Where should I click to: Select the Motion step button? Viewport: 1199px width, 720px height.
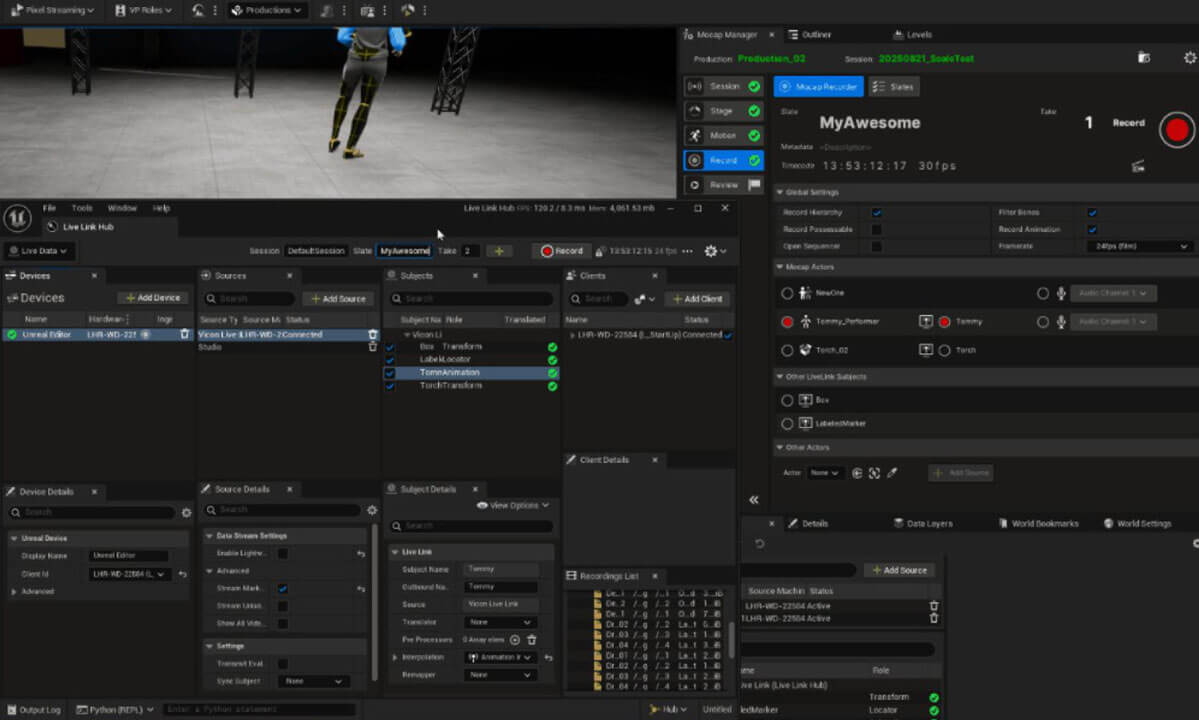(723, 135)
